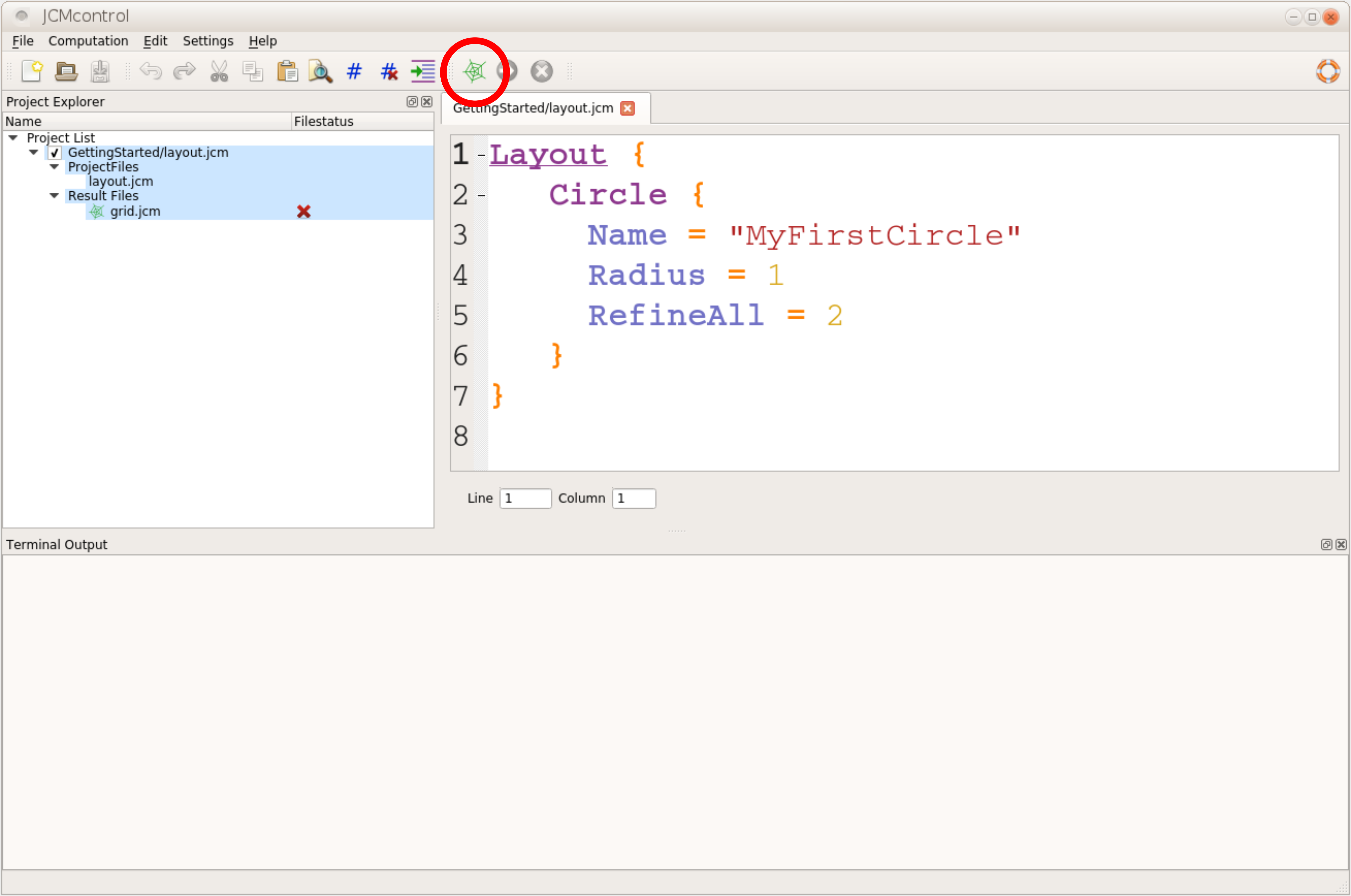Screen dimensions: 1351x896
Task: Select layout.jcm in ProjectFiles
Action: coord(121,181)
